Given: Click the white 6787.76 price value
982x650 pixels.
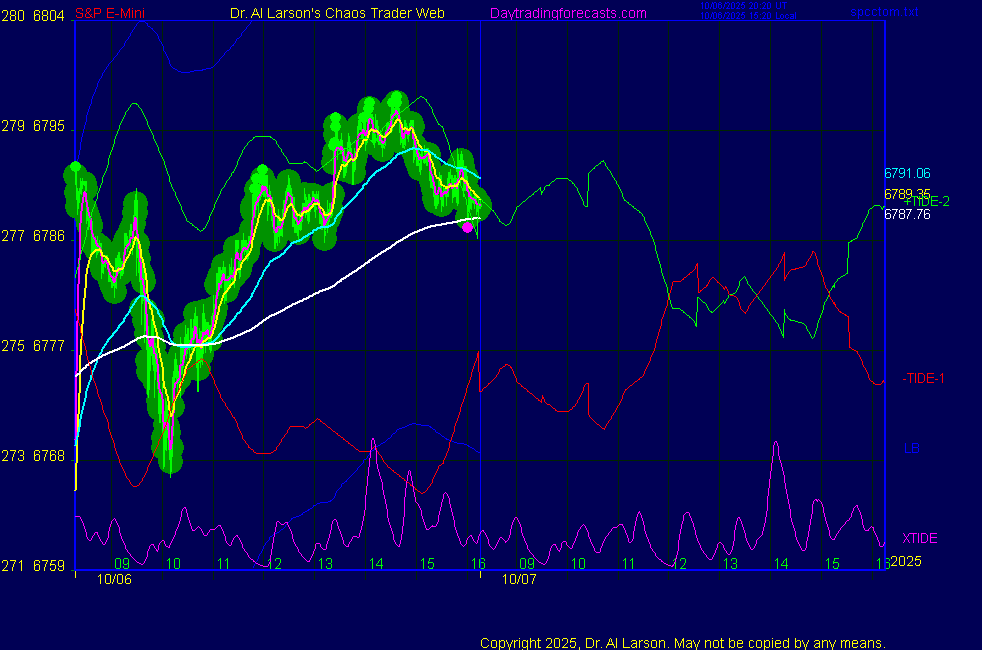Looking at the screenshot, I should click(x=907, y=214).
